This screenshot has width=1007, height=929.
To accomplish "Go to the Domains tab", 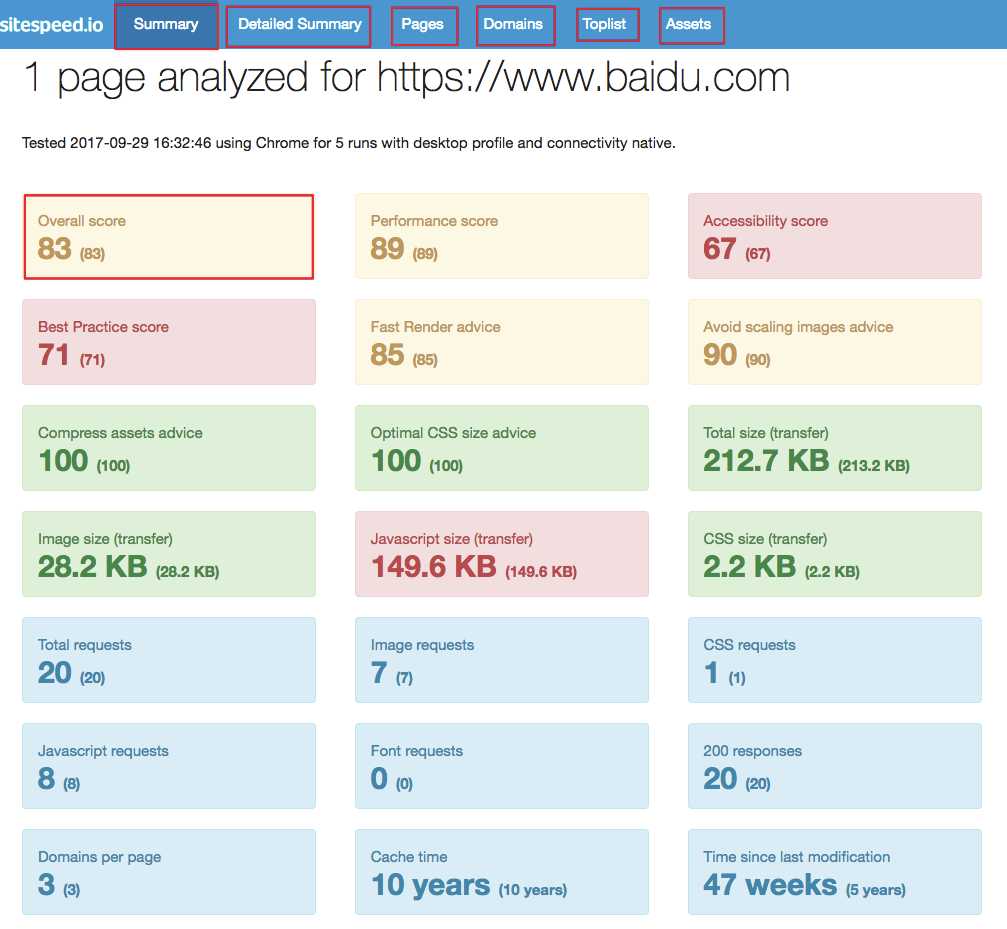I will pyautogui.click(x=515, y=26).
